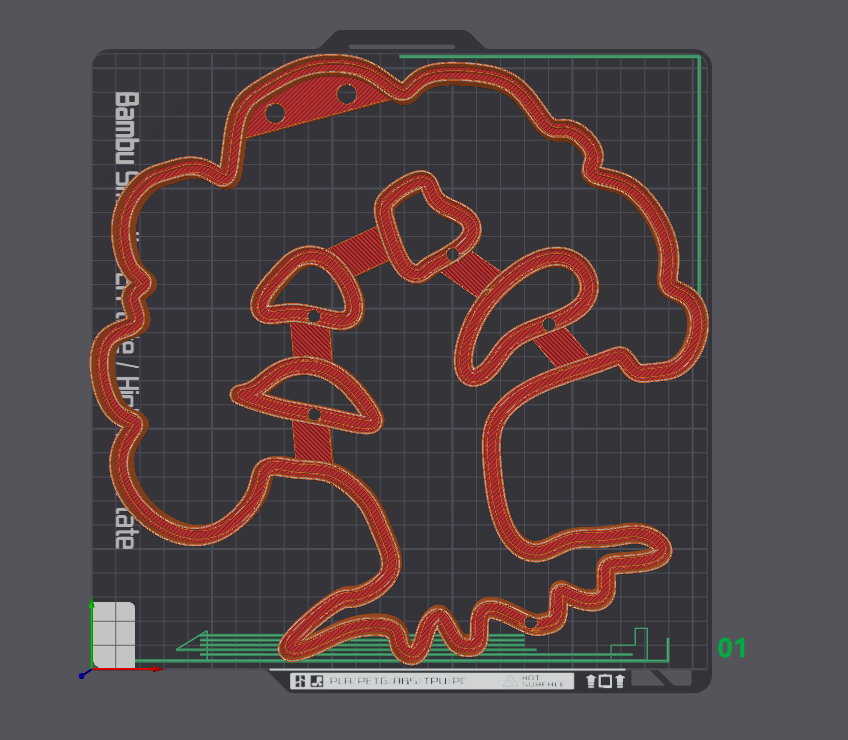The height and width of the screenshot is (740, 848).
Task: Click the small hole in the bottom wavy section
Action: [531, 622]
